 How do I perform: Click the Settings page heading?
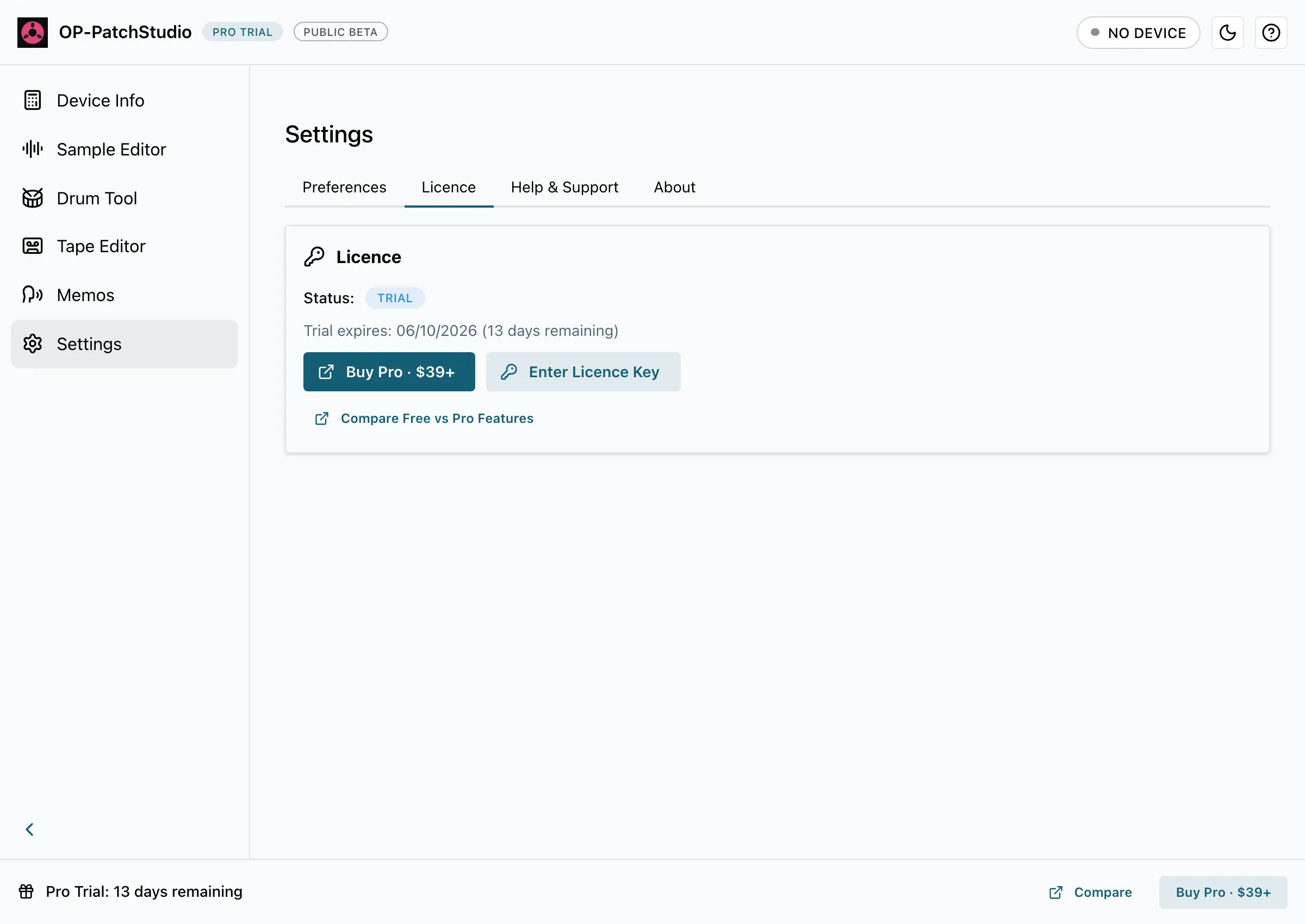[x=329, y=134]
